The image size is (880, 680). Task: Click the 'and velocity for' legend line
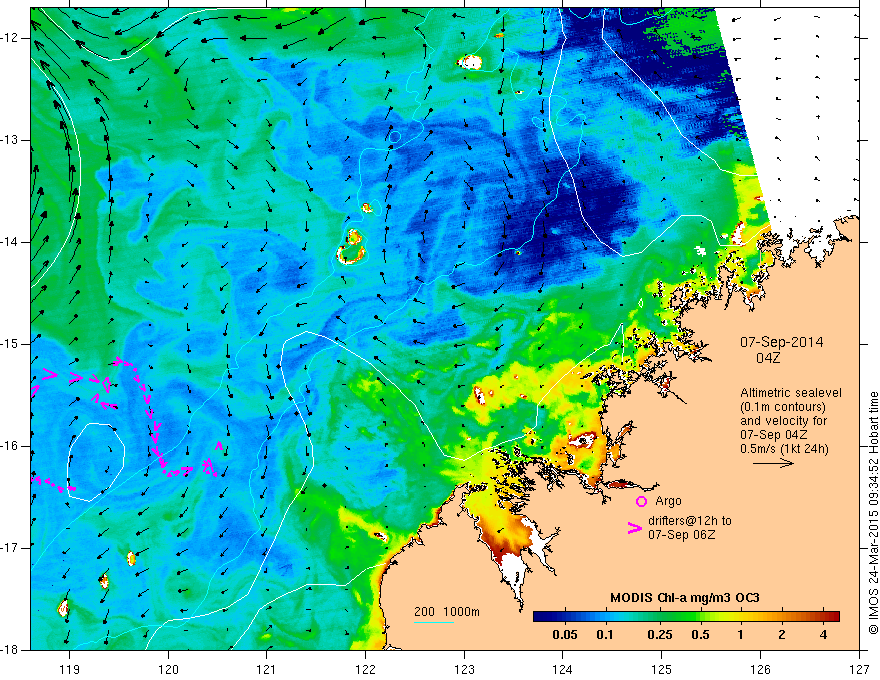point(783,420)
